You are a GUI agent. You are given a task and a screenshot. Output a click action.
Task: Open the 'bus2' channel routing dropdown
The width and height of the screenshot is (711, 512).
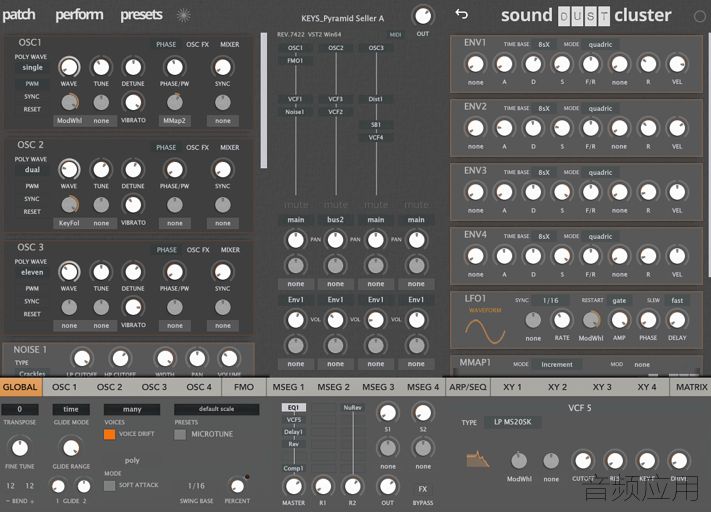[x=336, y=220]
